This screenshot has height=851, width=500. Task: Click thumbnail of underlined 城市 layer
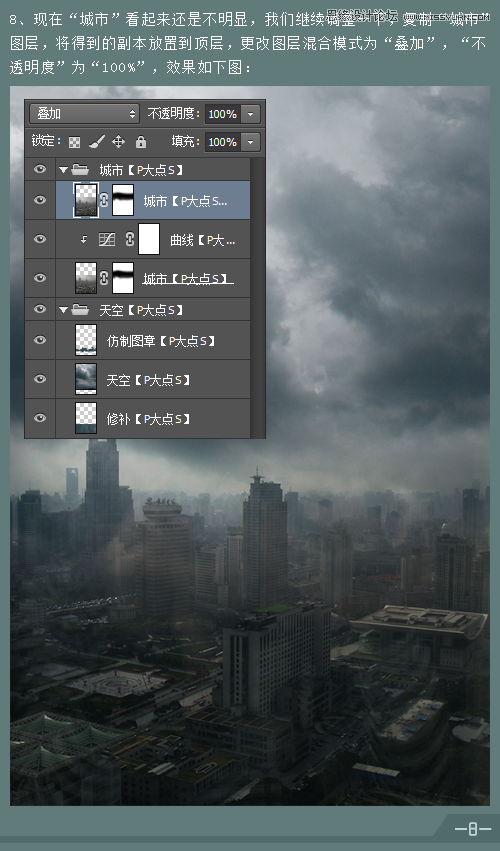point(86,278)
